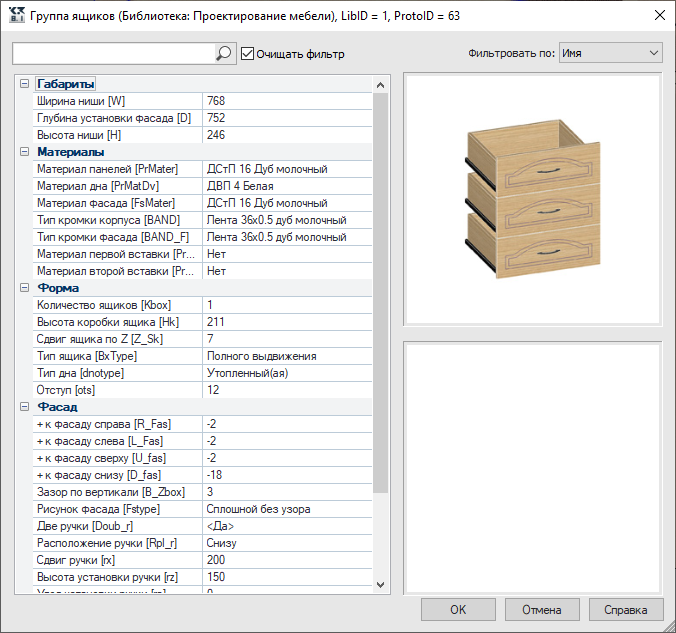Toggle the Очищать фильтр checkbox
Viewport: 676px width, 633px height.
(x=247, y=53)
